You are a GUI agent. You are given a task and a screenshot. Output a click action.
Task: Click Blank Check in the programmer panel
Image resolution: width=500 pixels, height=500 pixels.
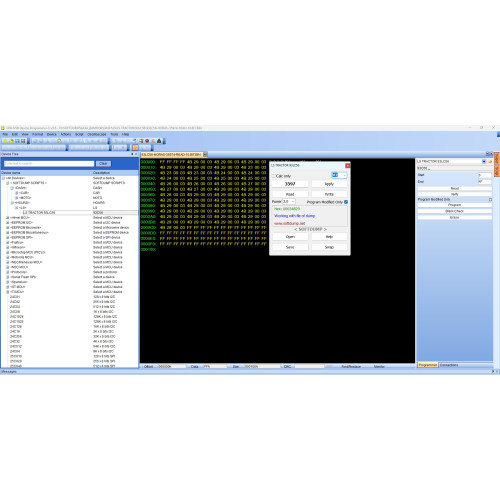455,211
